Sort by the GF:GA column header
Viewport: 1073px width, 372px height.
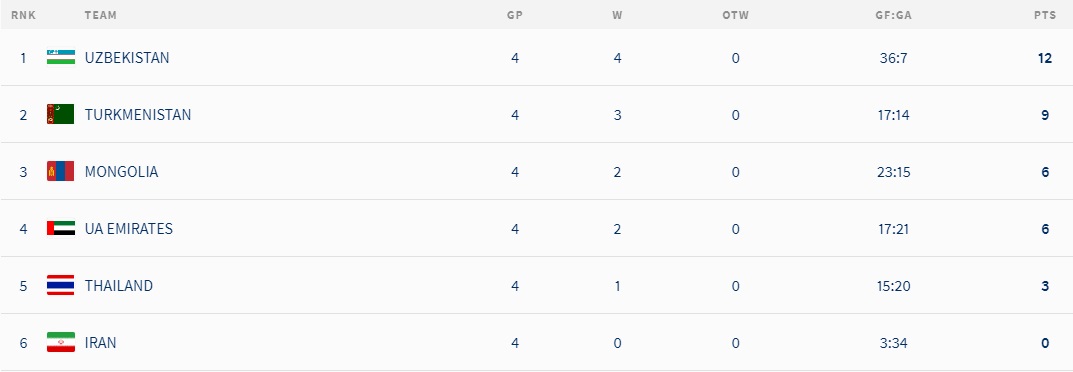coord(894,15)
